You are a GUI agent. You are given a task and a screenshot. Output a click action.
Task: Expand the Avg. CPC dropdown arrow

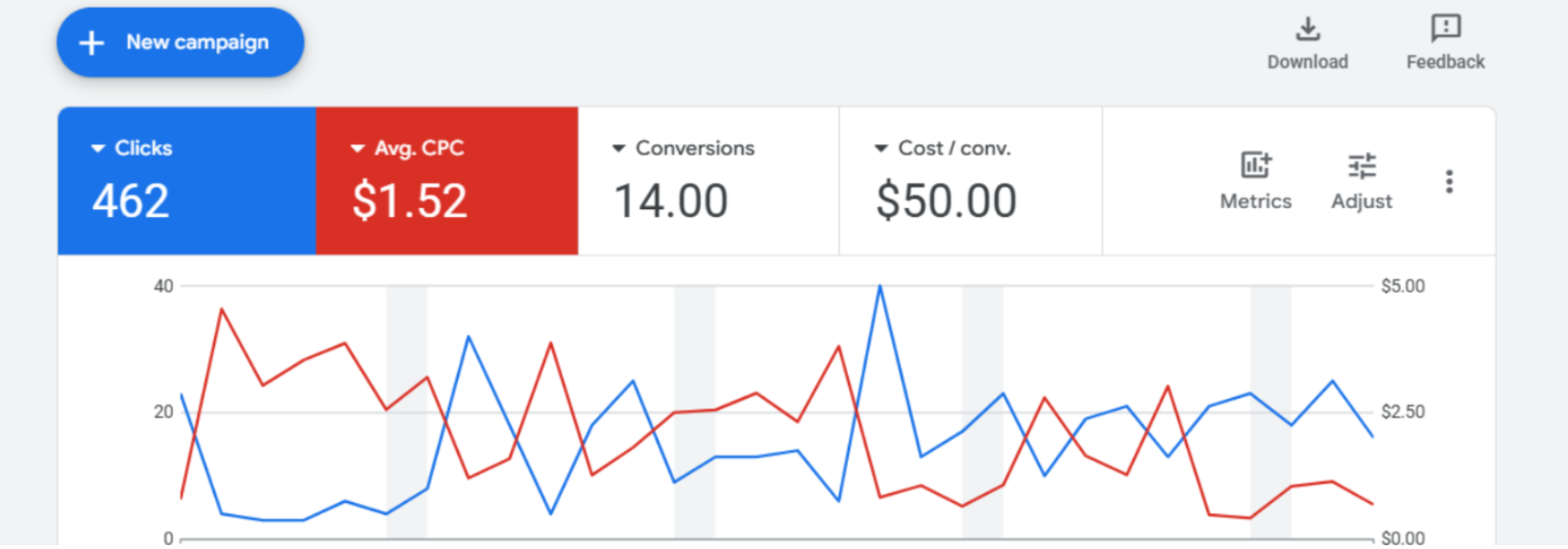357,149
